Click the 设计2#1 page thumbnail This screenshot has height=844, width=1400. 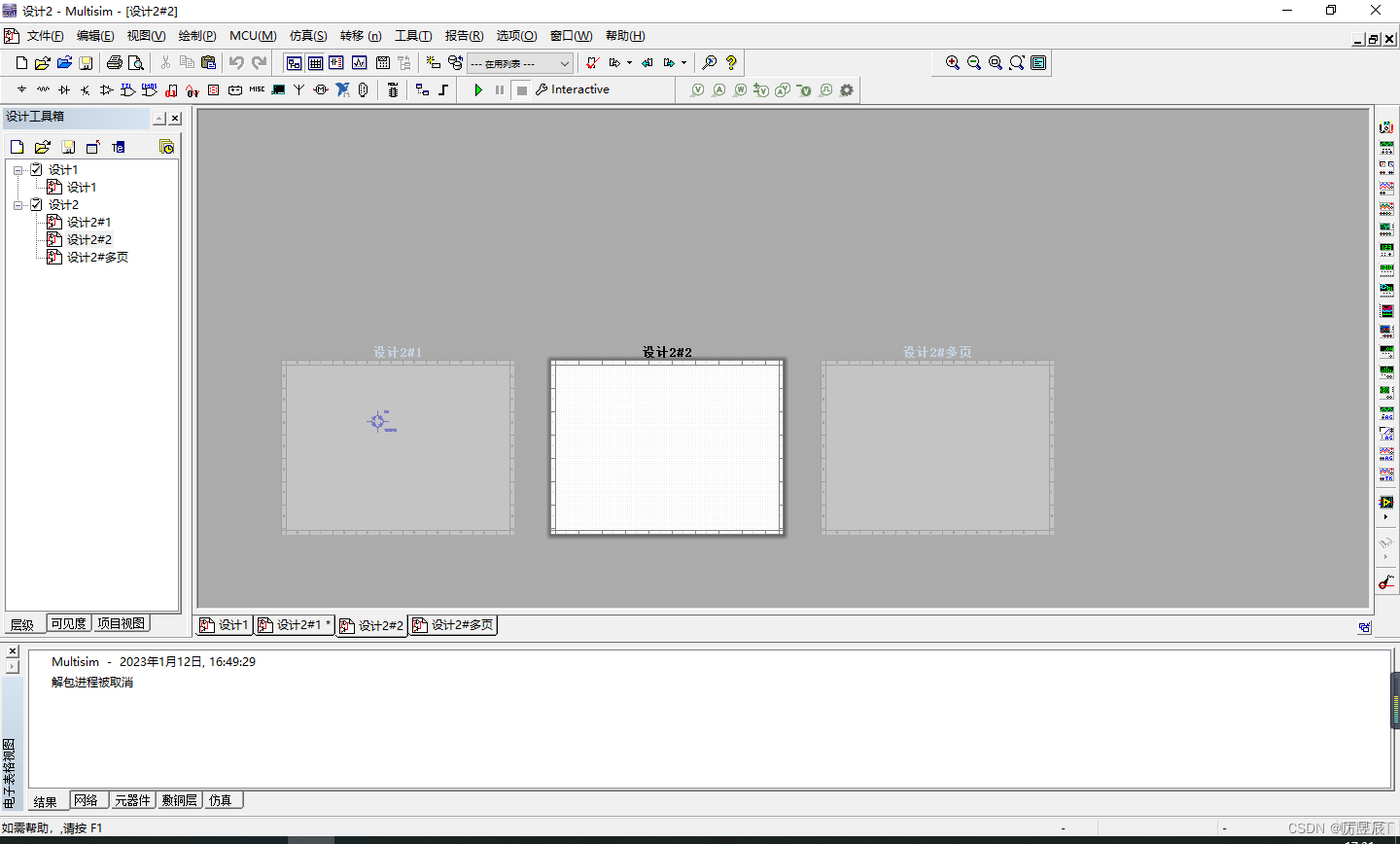point(398,447)
